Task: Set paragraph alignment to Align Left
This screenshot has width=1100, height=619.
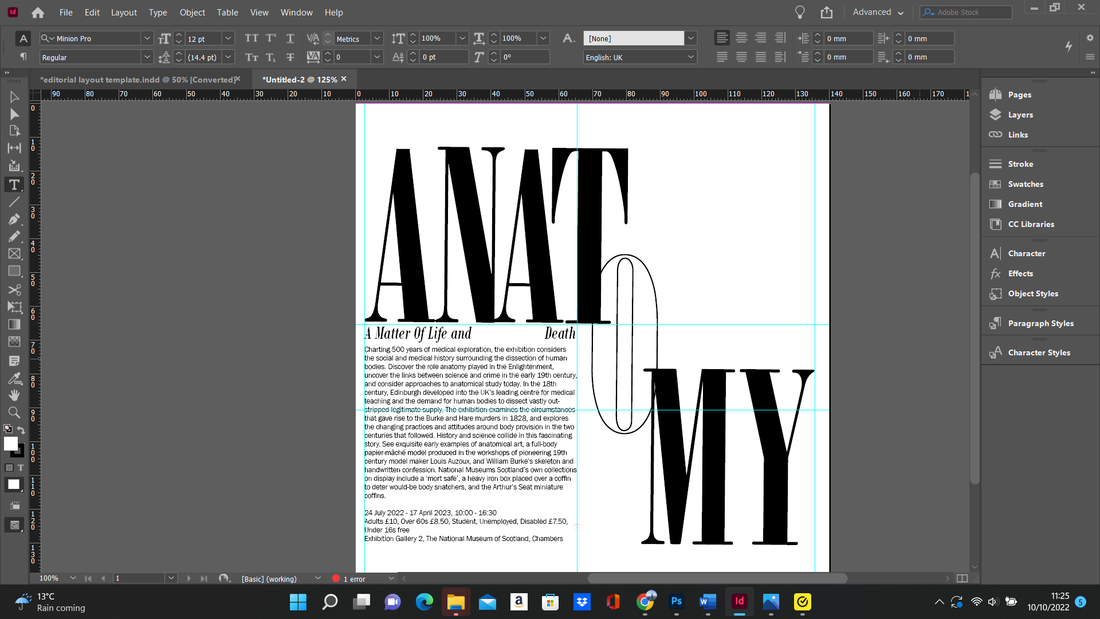Action: tap(722, 39)
